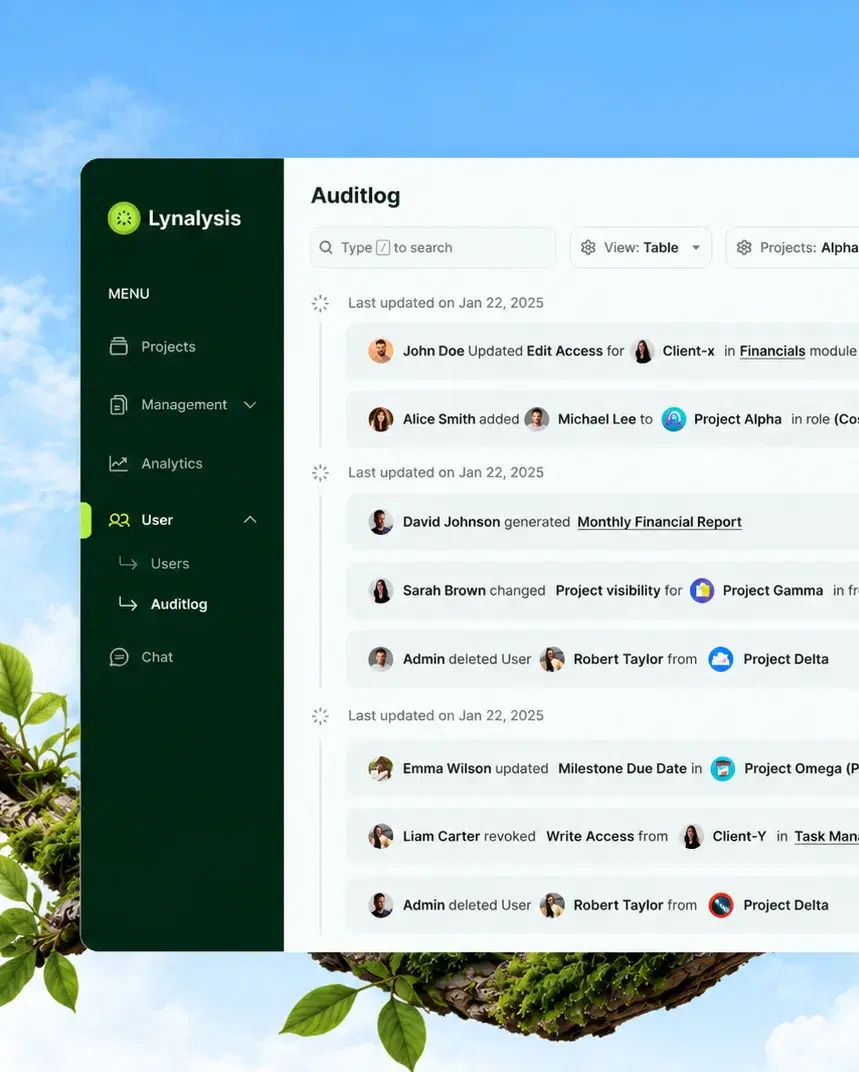Click Liam Carter's avatar

tap(381, 836)
